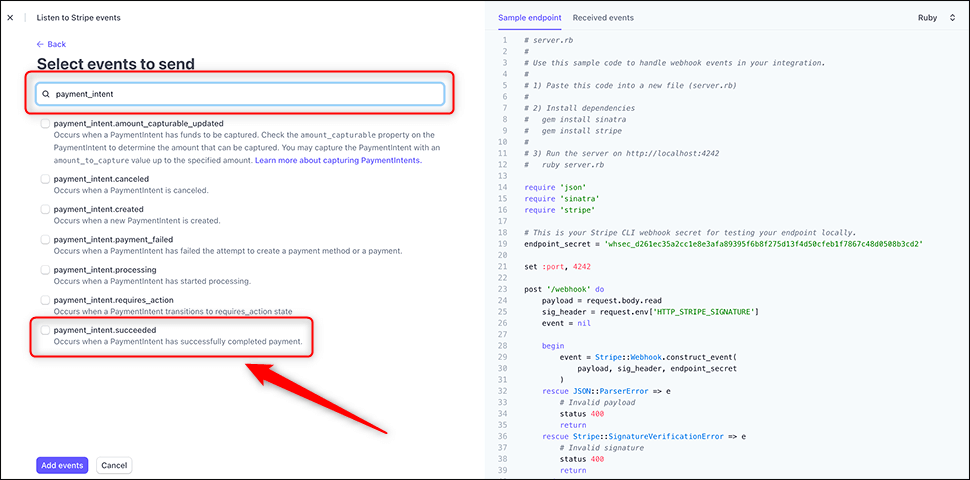Viewport: 970px width, 480px height.
Task: Click the "event = nil" code line
Action: click(x=564, y=322)
